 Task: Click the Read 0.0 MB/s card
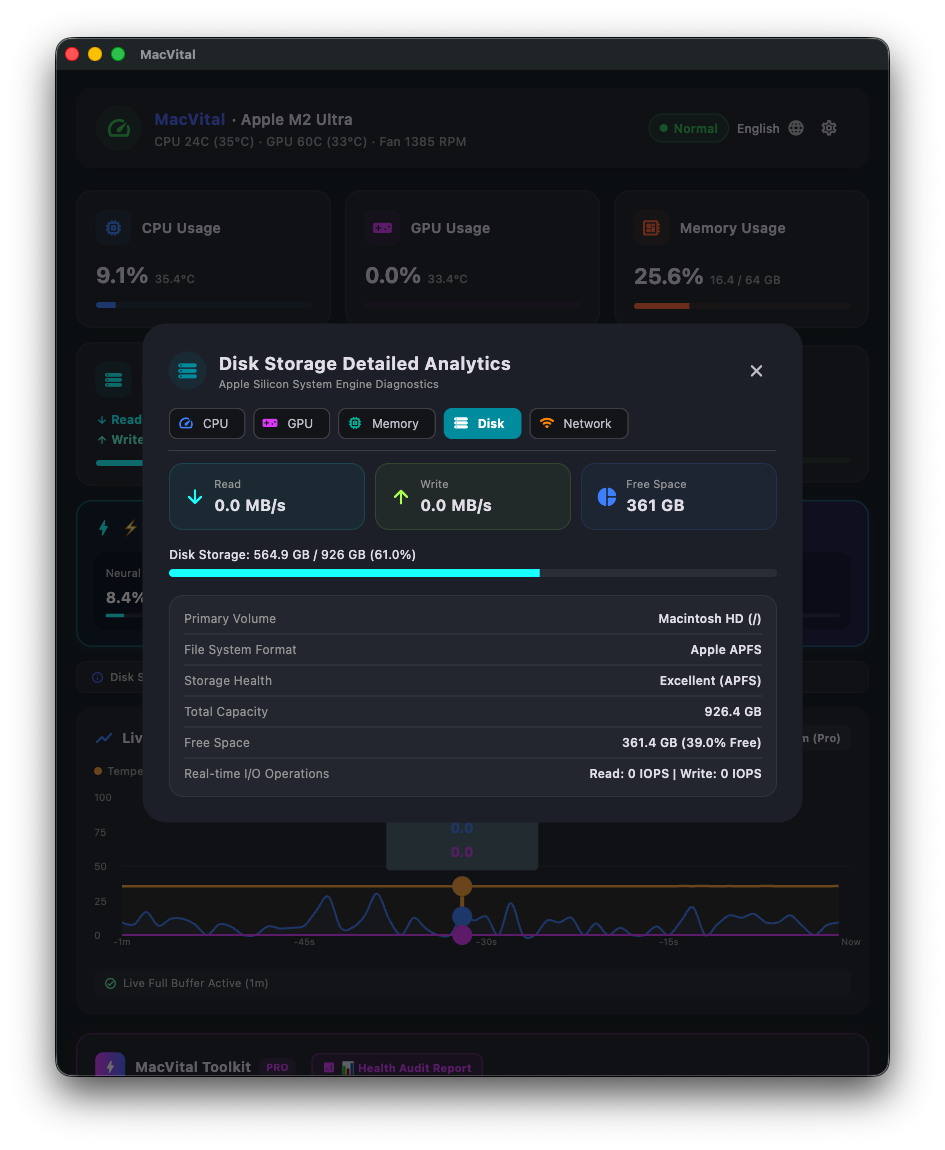coord(267,497)
